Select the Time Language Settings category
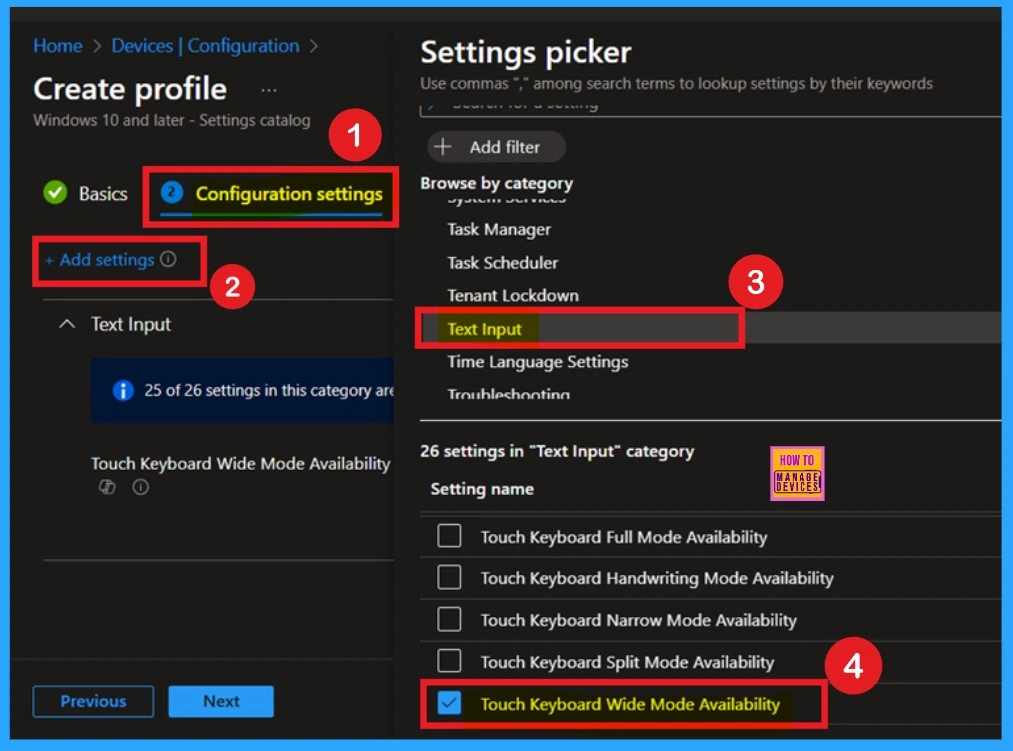This screenshot has width=1013, height=751. point(538,362)
